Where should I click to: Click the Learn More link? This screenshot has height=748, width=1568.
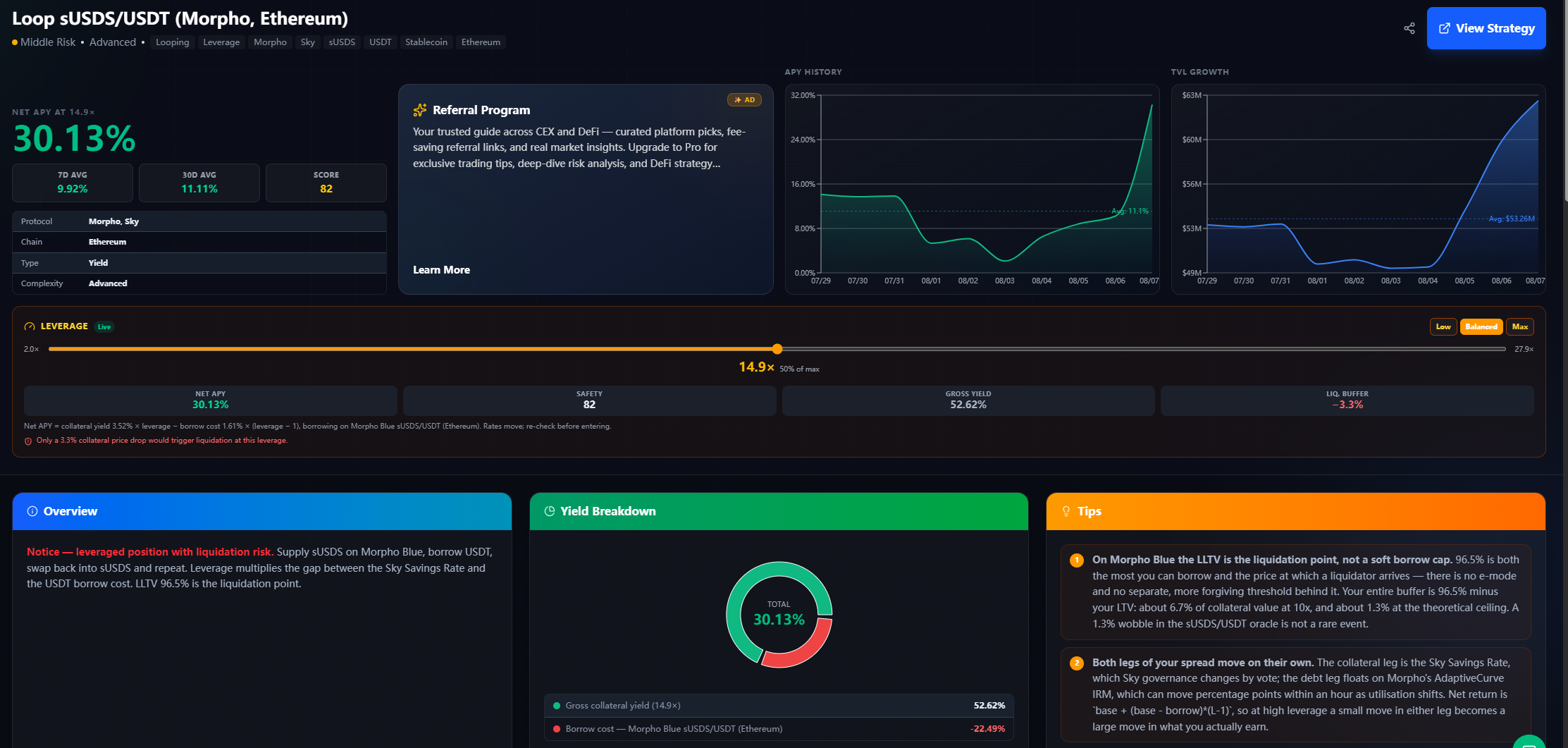point(441,270)
